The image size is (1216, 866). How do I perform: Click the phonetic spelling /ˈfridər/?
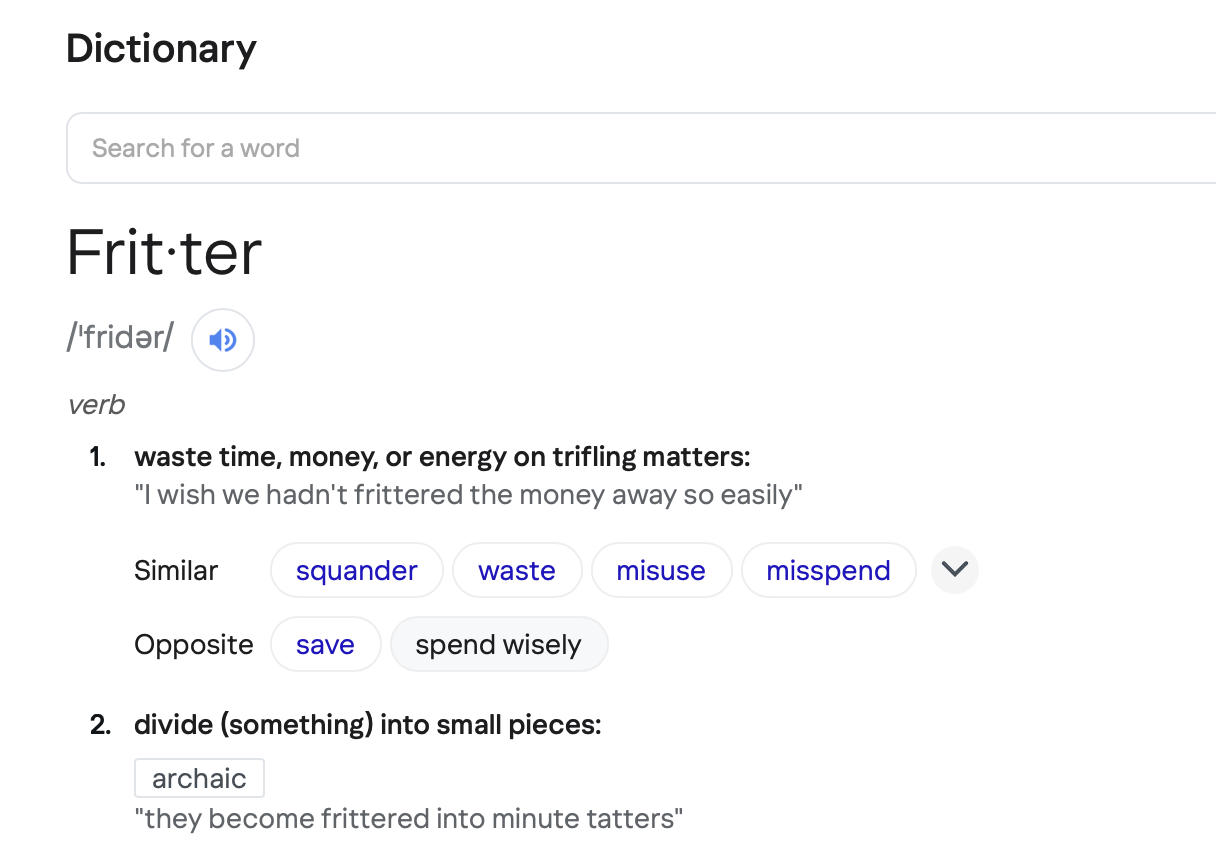120,339
